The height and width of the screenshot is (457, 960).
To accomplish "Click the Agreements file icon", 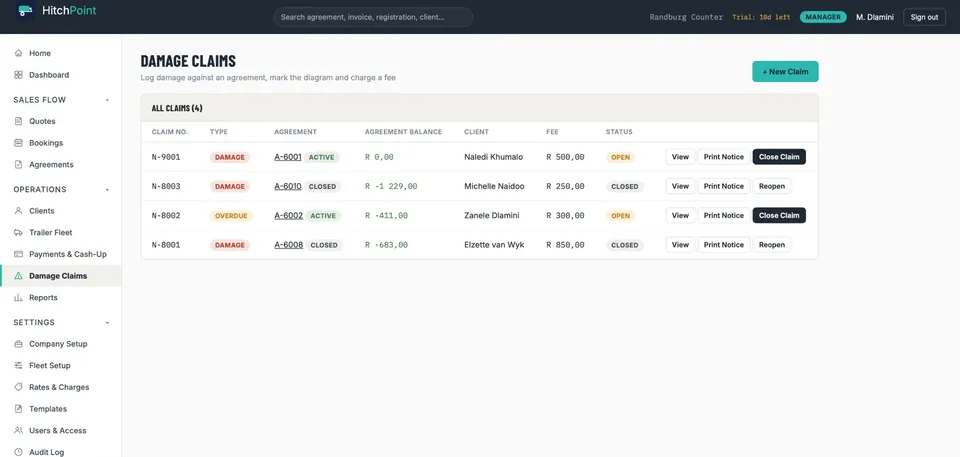I will click(x=18, y=165).
